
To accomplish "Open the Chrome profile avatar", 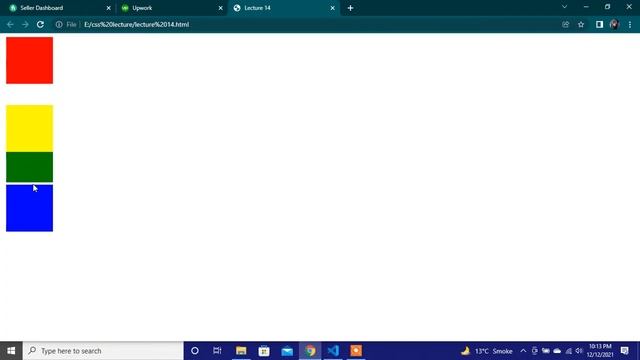I will (x=614, y=24).
